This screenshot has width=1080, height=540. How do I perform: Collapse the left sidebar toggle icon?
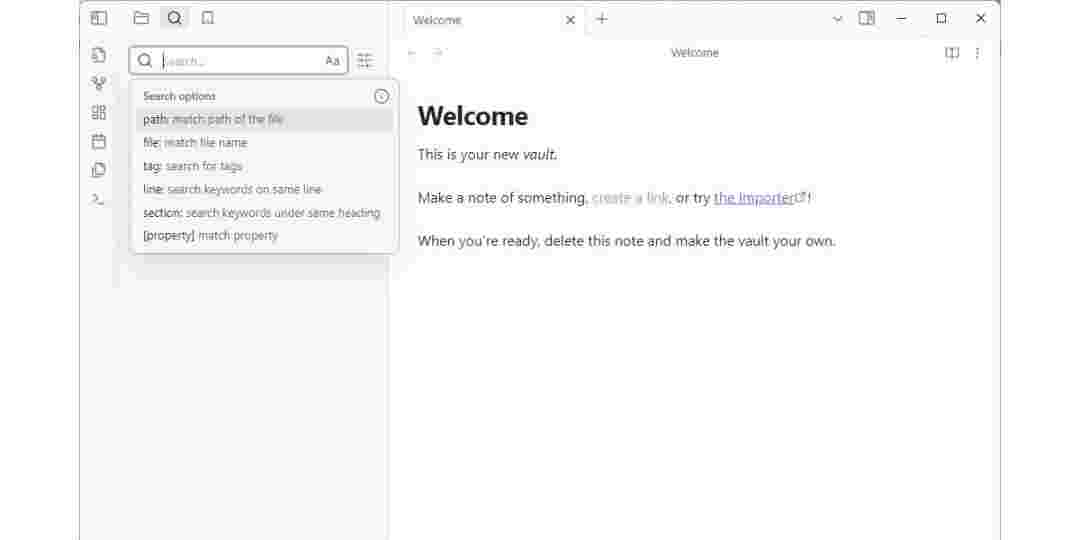click(x=99, y=18)
